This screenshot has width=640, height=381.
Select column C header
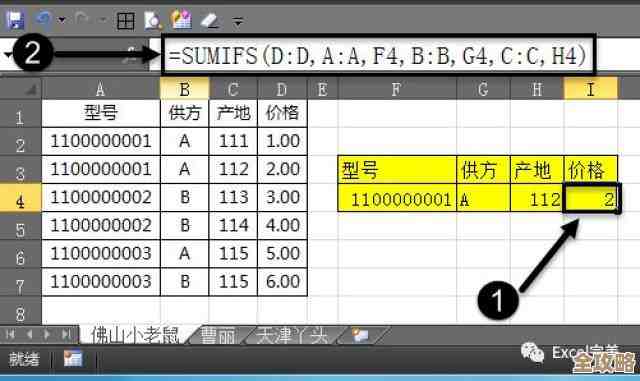(x=233, y=89)
